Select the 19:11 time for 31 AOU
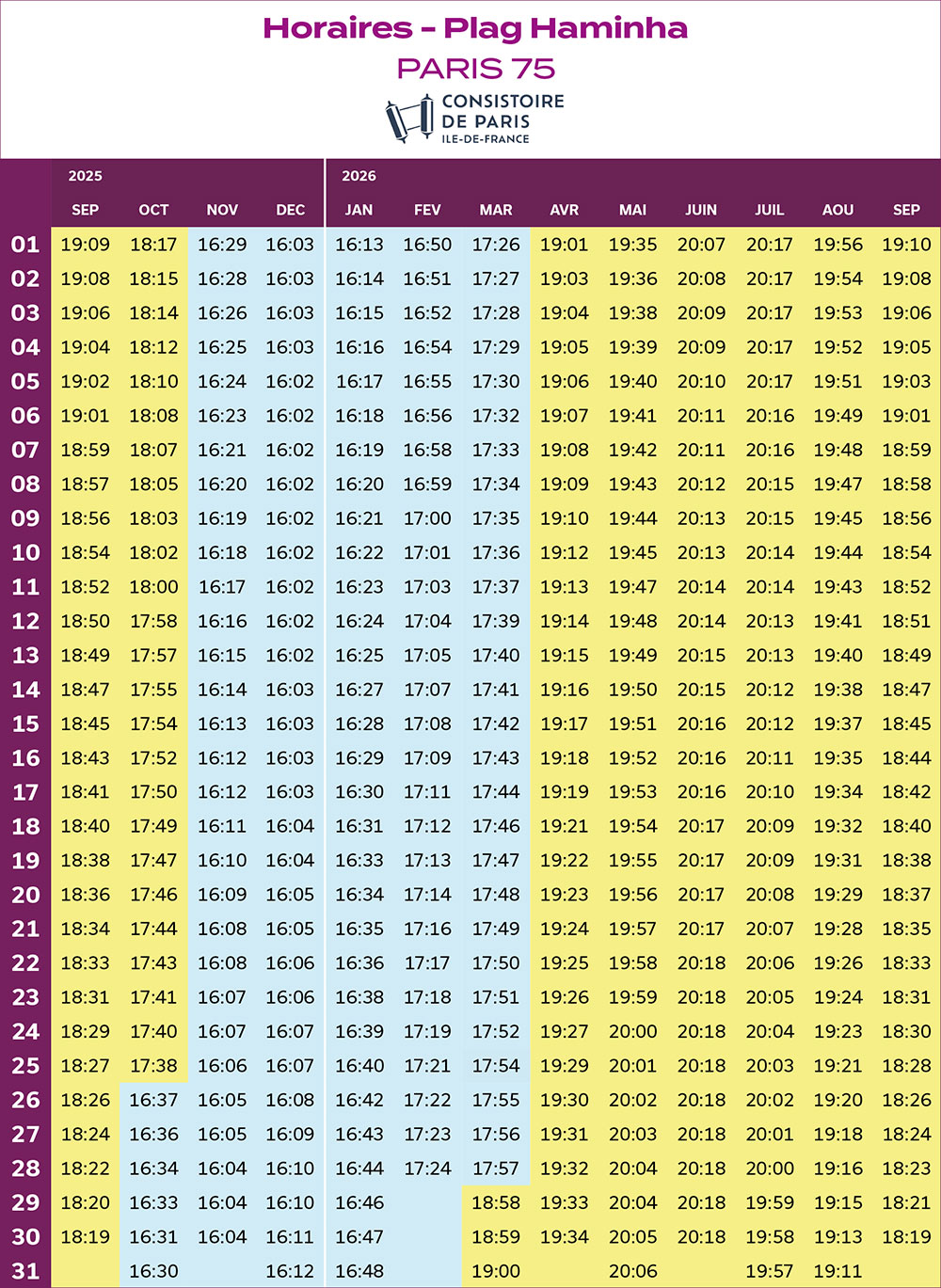The height and width of the screenshot is (1288, 941). [x=837, y=1271]
